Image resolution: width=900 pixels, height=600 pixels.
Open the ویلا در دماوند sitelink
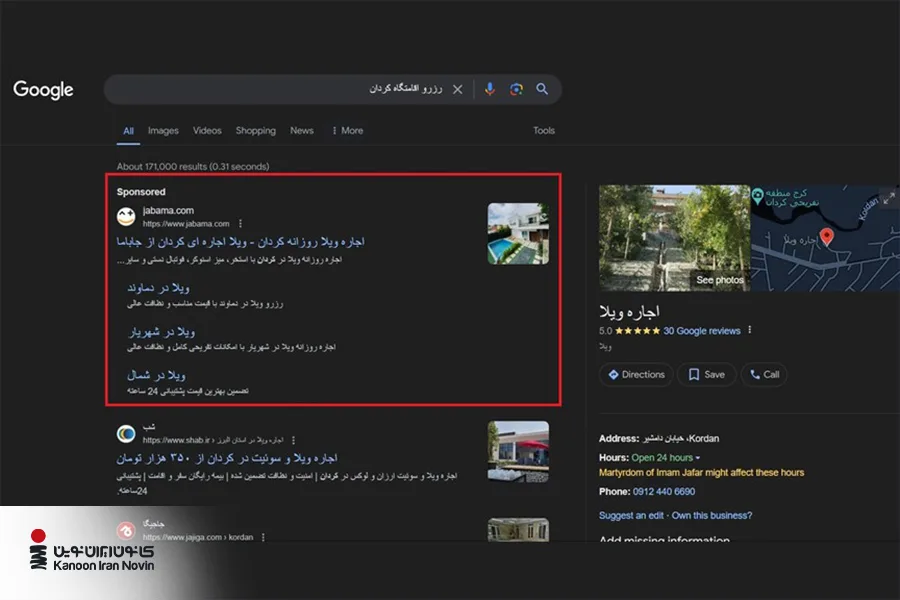(x=158, y=288)
